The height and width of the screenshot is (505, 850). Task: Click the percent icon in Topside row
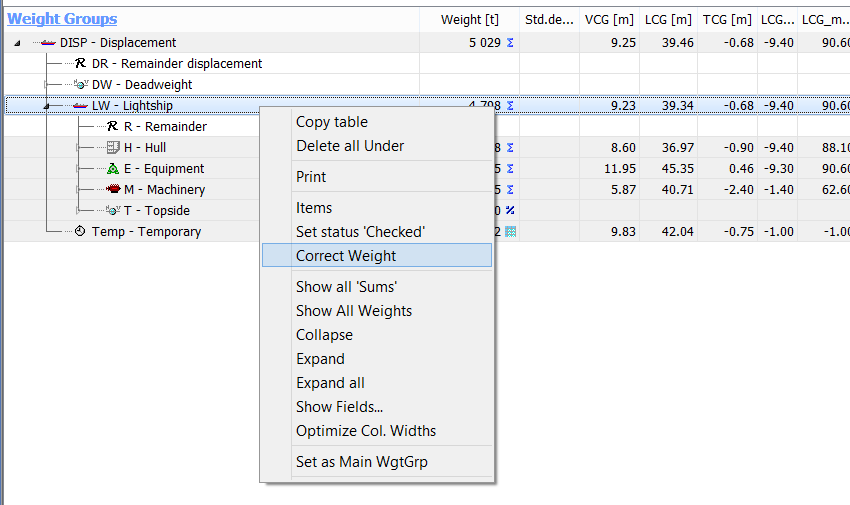[x=510, y=210]
